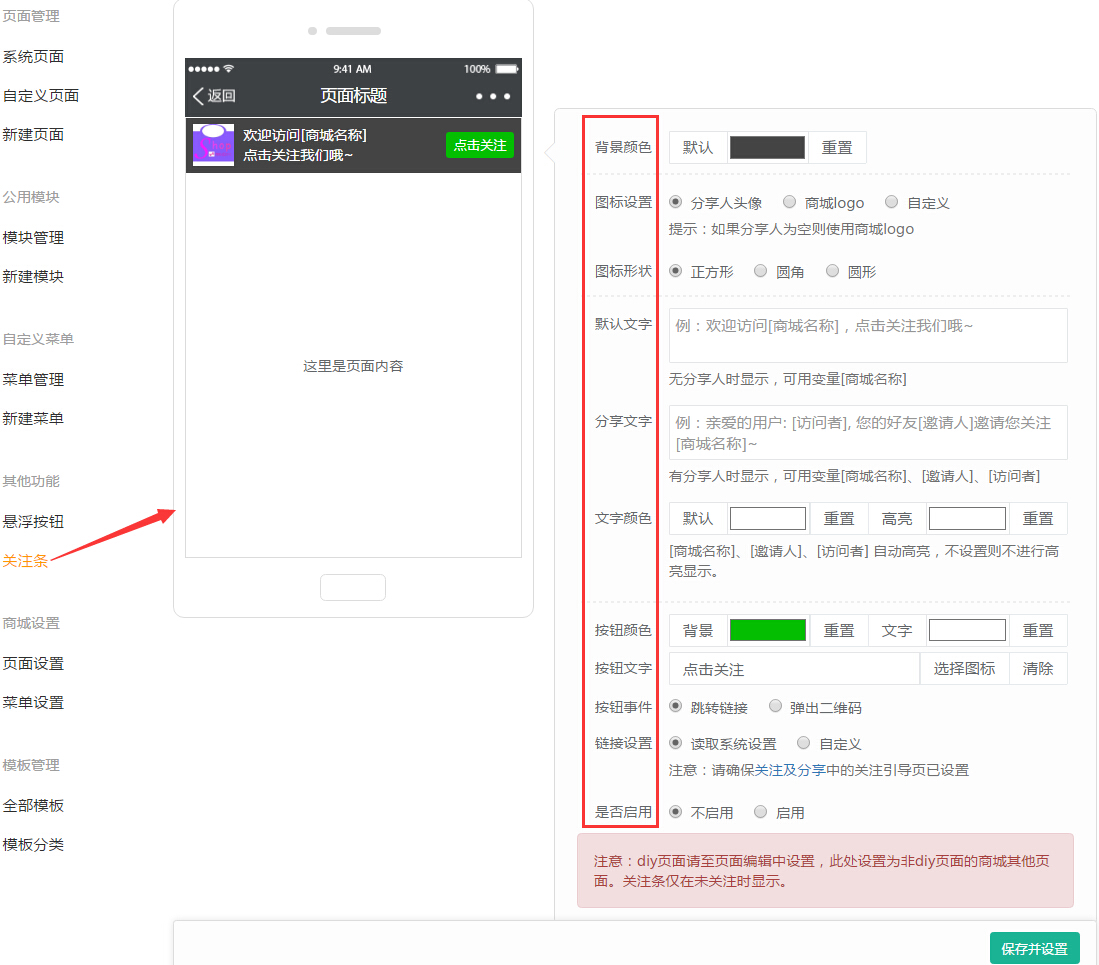The width and height of the screenshot is (1099, 965).
Task: Click 清除 beside the button text
Action: pos(1037,669)
